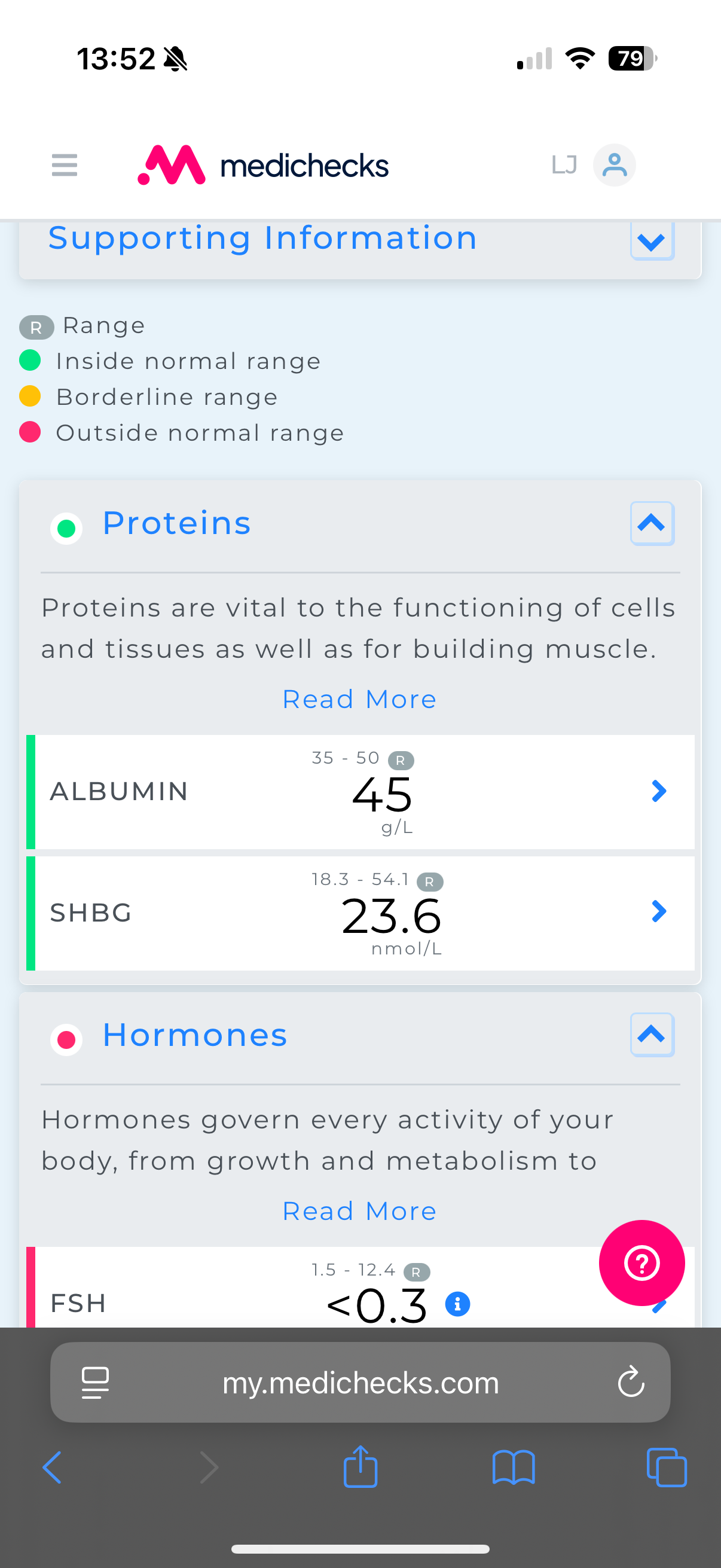Image resolution: width=721 pixels, height=1568 pixels.
Task: Open Safari bookmarks book icon
Action: point(514,1468)
